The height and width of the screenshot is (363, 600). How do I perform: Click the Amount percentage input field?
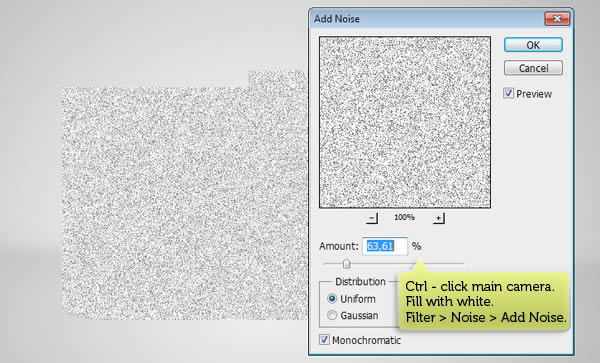(385, 246)
